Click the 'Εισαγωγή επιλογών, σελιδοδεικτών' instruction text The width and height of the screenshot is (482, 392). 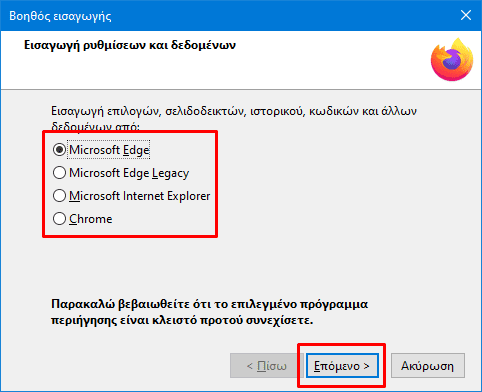[x=234, y=118]
